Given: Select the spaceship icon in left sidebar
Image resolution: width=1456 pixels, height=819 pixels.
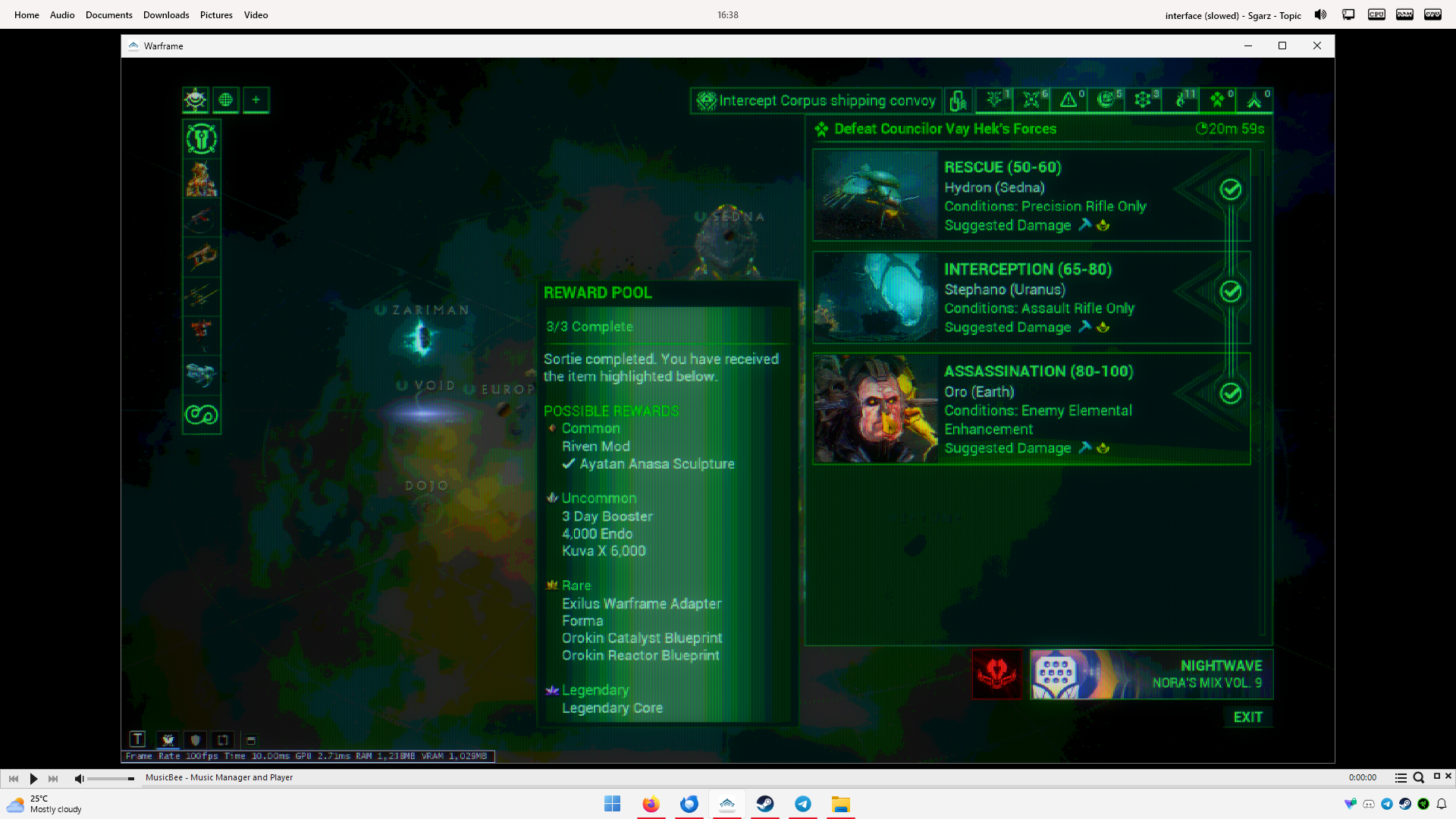Looking at the screenshot, I should [202, 373].
